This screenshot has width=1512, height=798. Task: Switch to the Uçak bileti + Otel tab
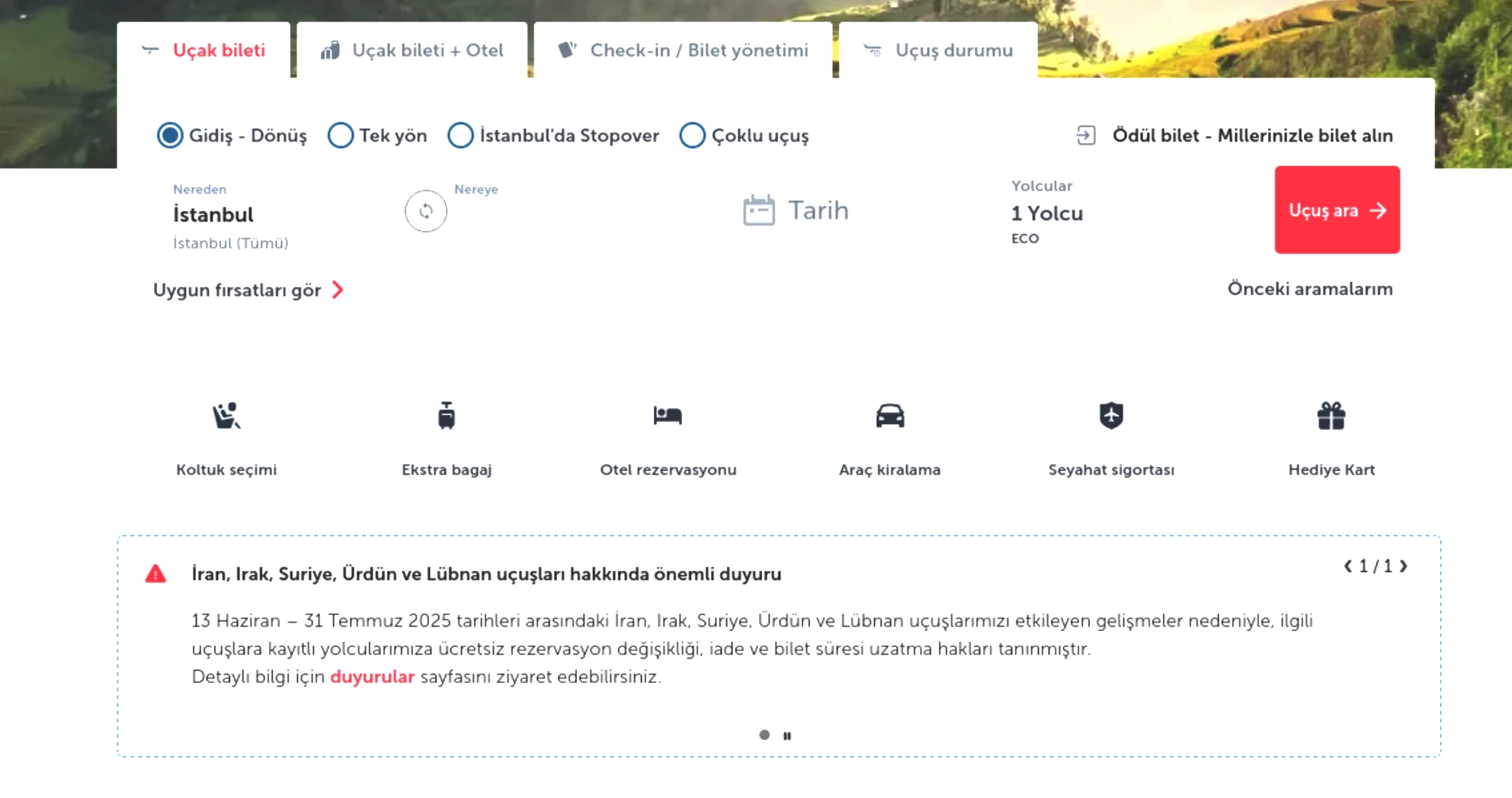pos(412,50)
